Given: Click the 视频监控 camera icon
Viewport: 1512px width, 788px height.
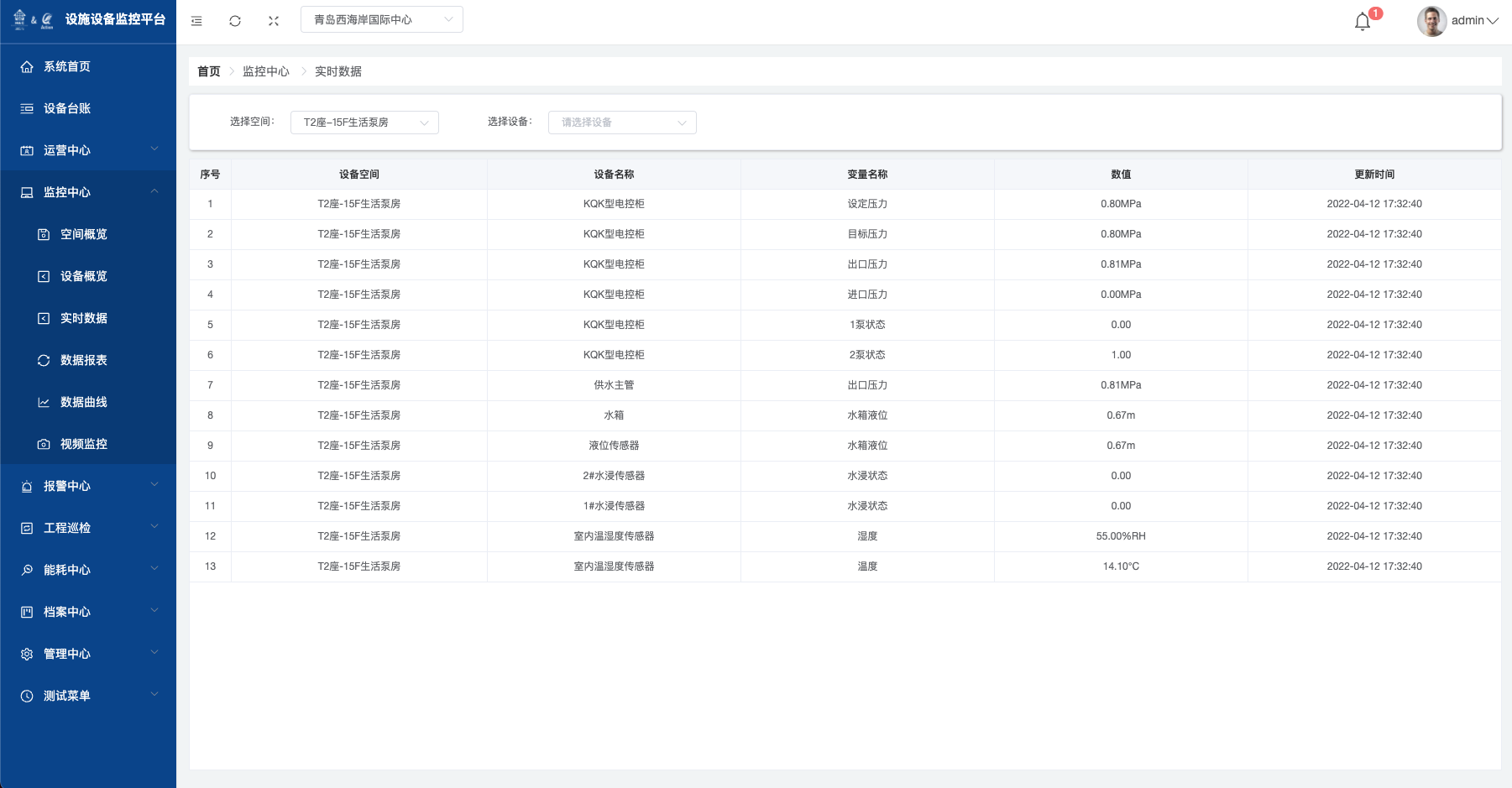Looking at the screenshot, I should [x=44, y=444].
